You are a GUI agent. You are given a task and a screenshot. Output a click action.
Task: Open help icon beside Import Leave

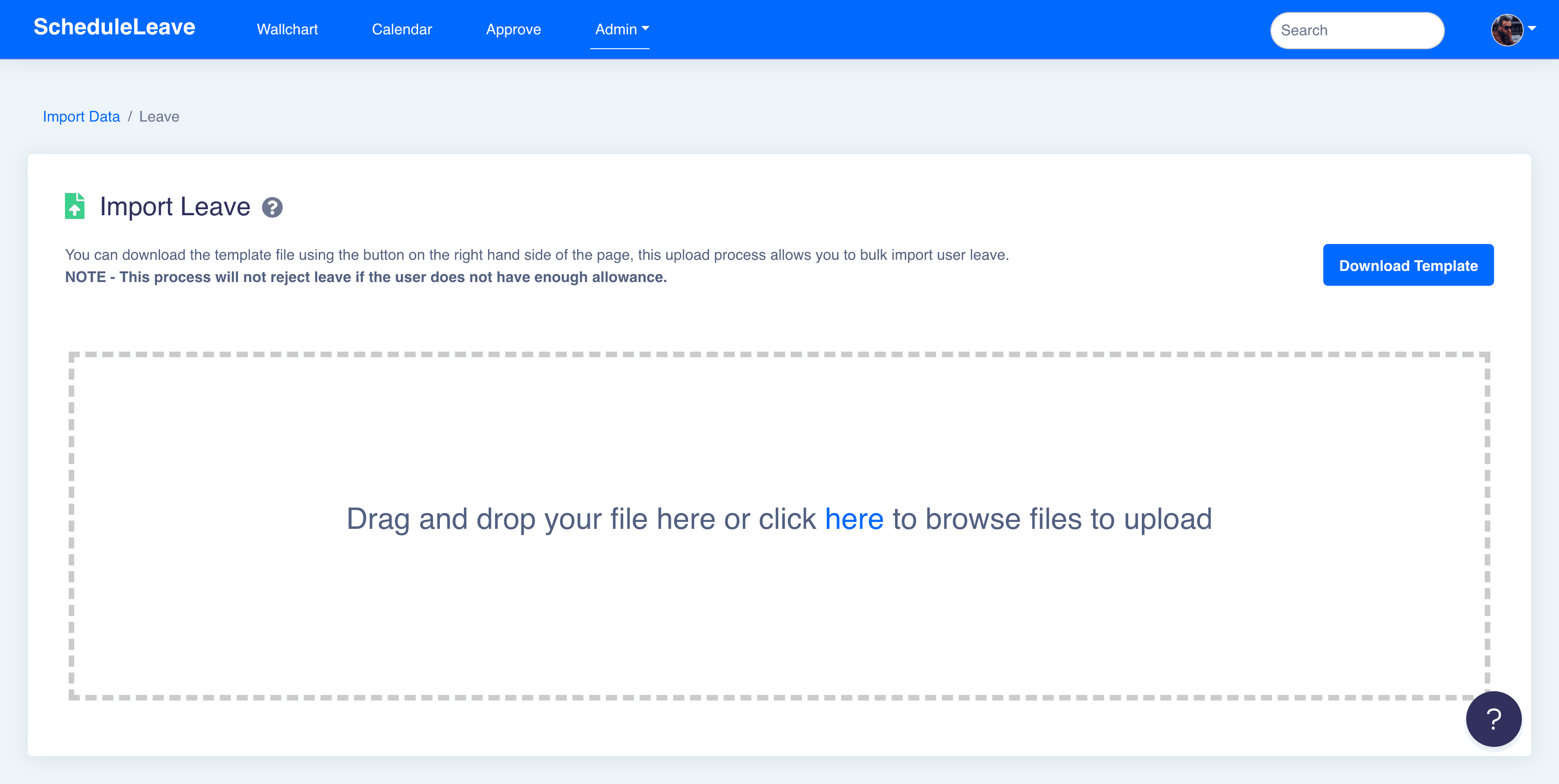pos(272,207)
